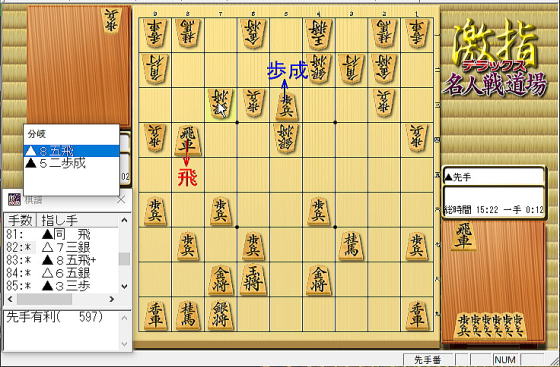Viewport: 560px width, 367px height.
Task: Click the captured pawns in sente's hand
Action: point(490,326)
